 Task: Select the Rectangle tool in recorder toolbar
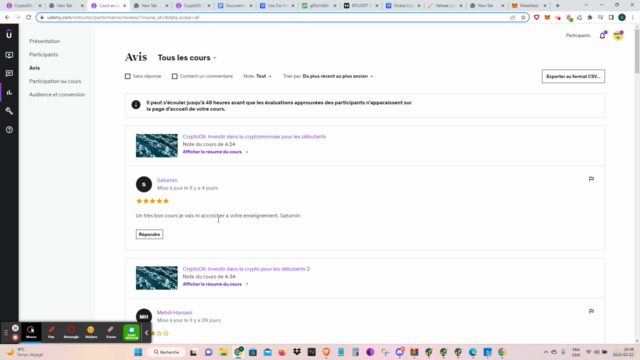coord(71,332)
